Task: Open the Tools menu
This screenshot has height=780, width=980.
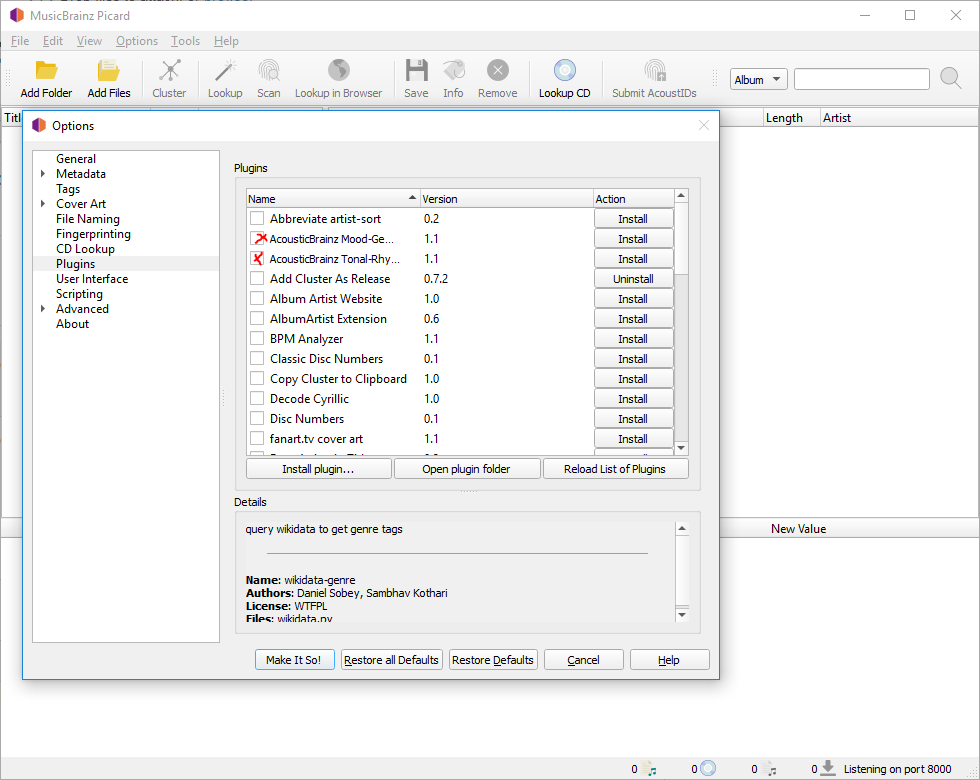Action: 186,41
